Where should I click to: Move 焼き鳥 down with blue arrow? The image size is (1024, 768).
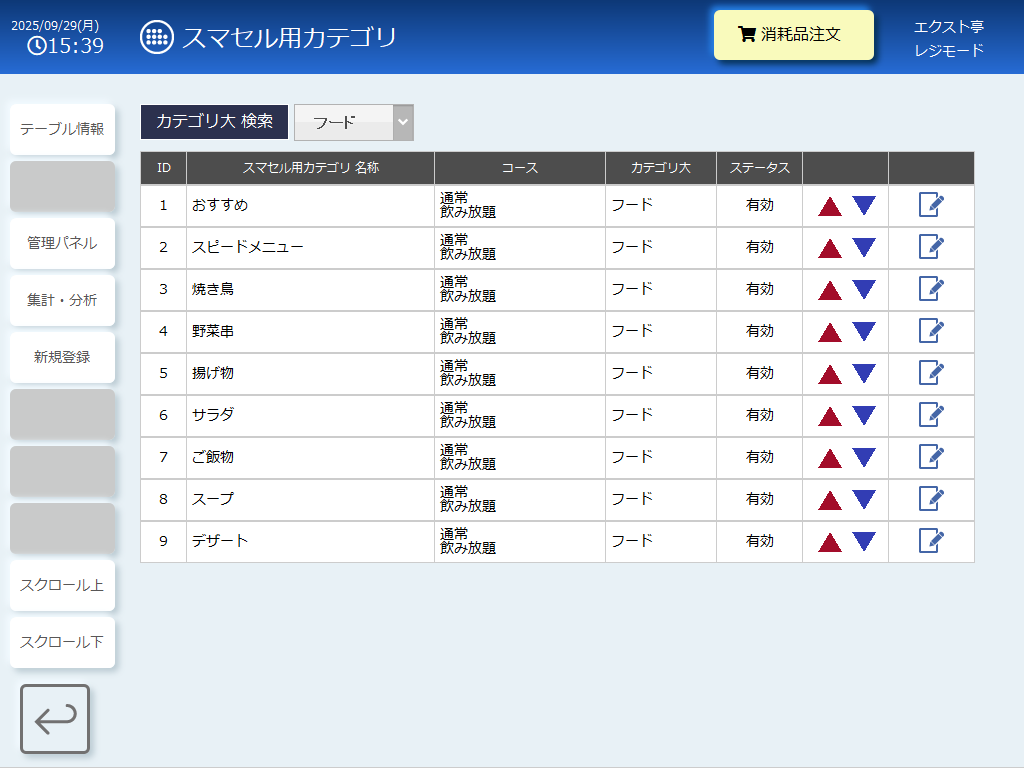coord(864,290)
